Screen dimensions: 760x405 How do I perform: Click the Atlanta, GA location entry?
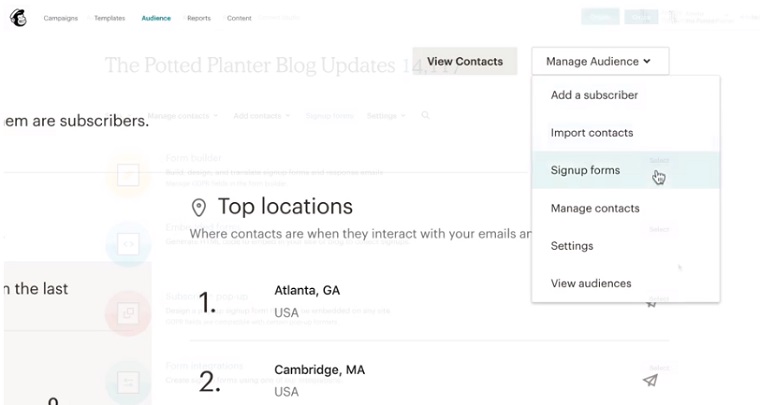pyautogui.click(x=307, y=290)
